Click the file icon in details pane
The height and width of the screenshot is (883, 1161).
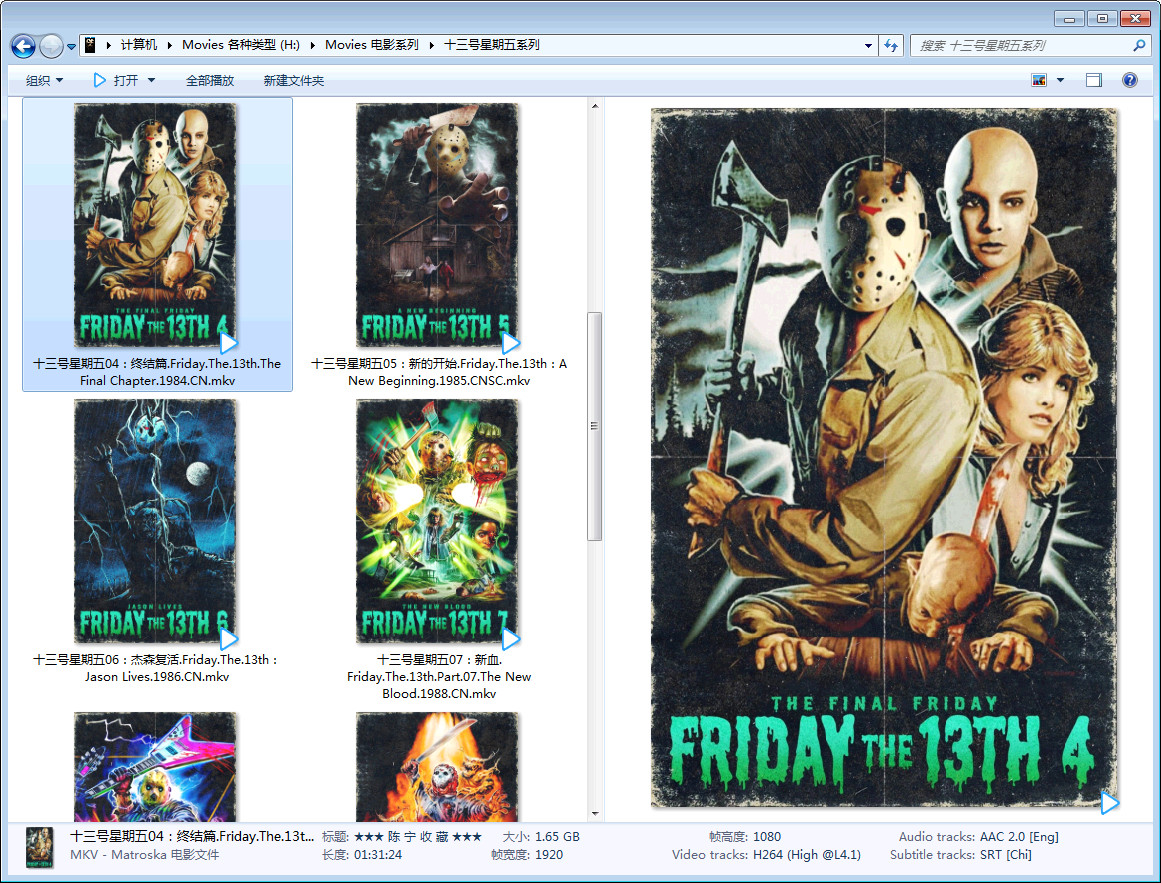pyautogui.click(x=40, y=846)
